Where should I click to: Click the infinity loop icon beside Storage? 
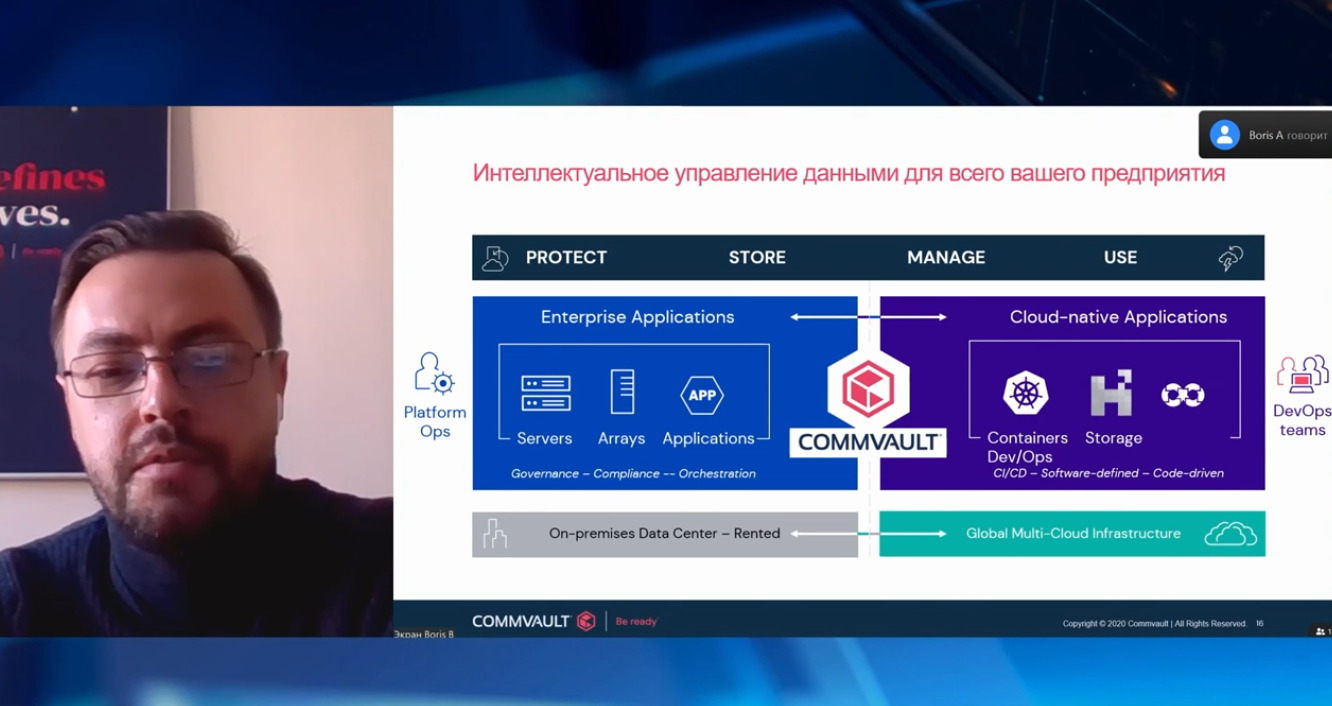click(1182, 395)
